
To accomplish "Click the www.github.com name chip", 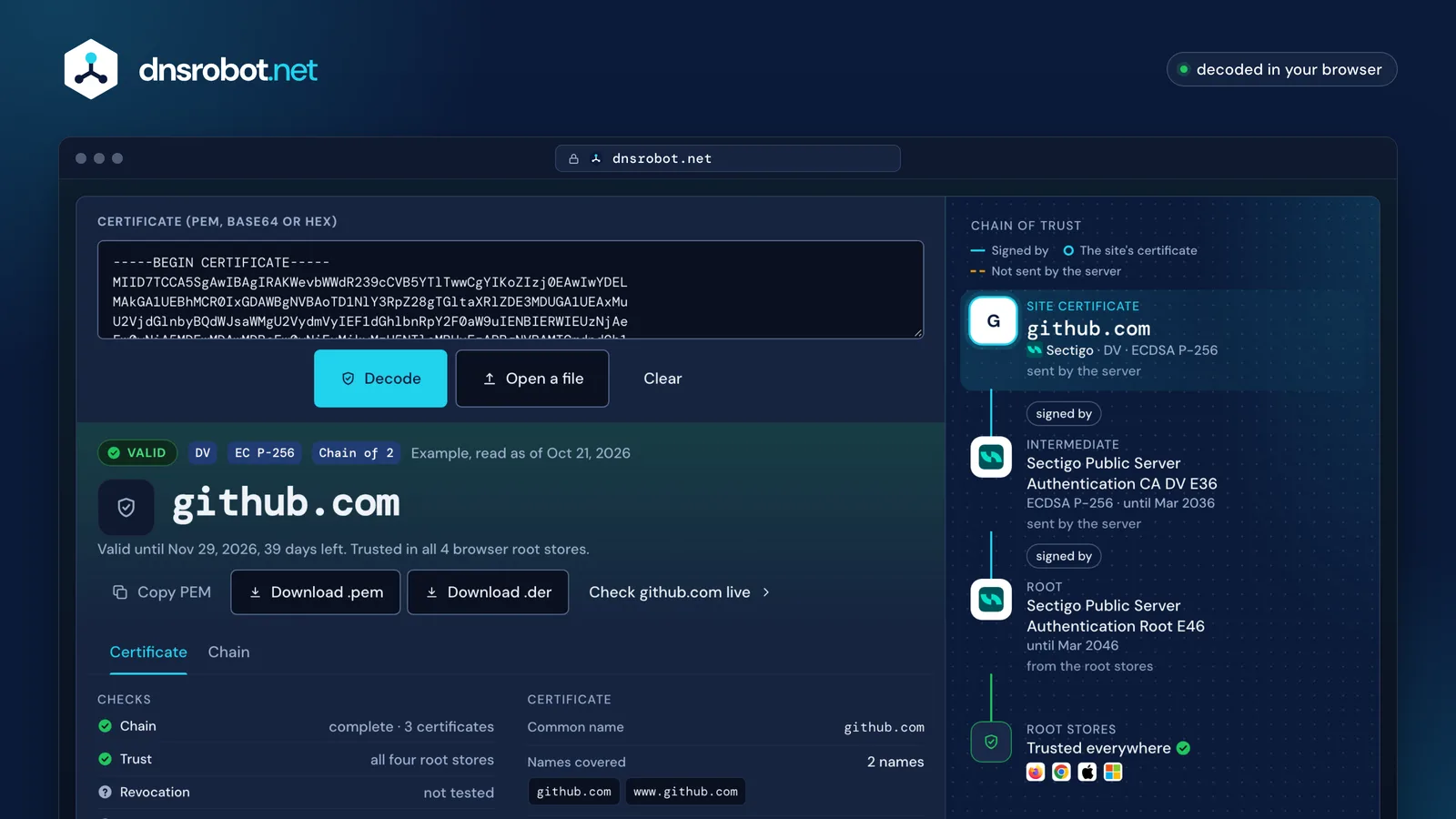I will click(686, 792).
